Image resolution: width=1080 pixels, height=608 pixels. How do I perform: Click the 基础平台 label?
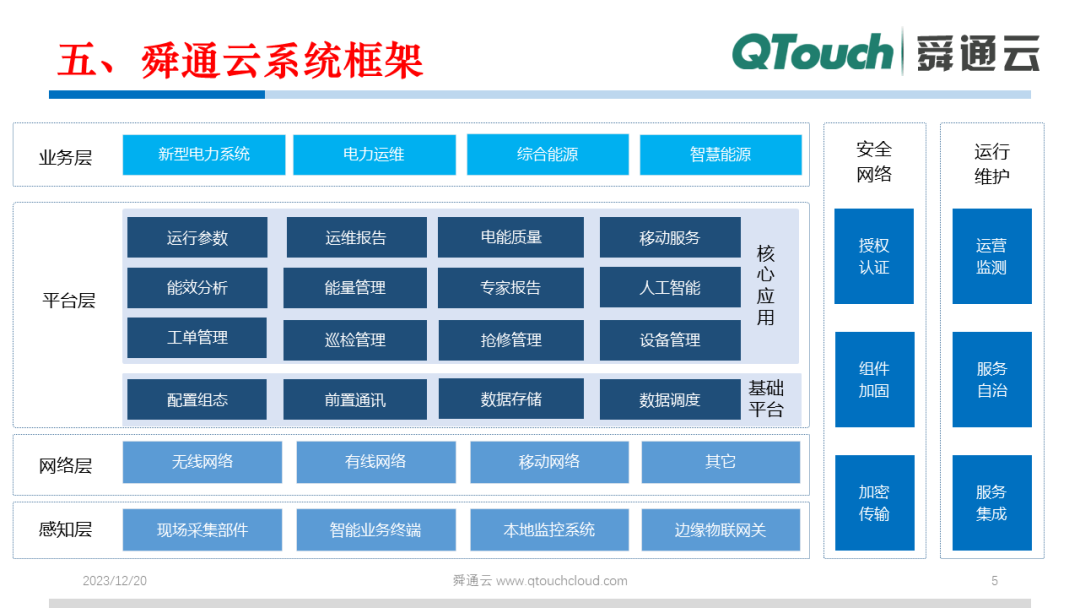[x=766, y=398]
